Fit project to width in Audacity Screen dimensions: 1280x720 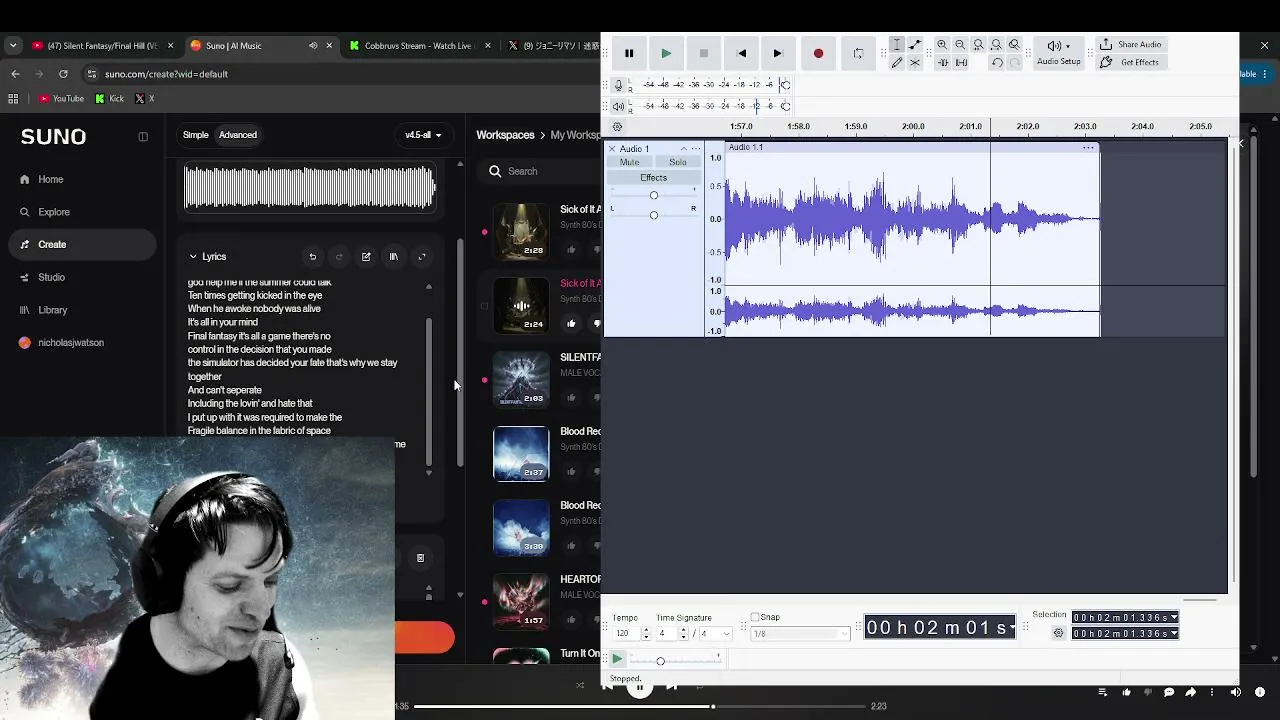(x=996, y=45)
